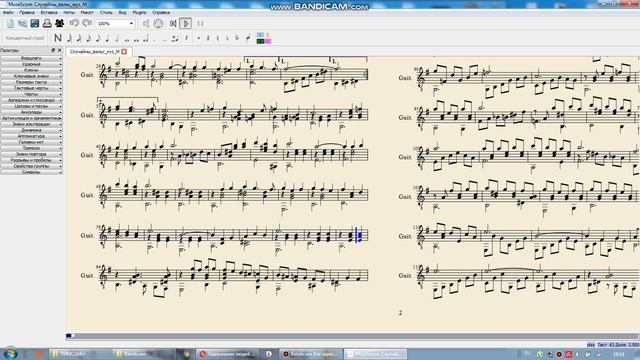Select the 32nd note duration
The image size is (640, 360).
pyautogui.click(x=79, y=38)
